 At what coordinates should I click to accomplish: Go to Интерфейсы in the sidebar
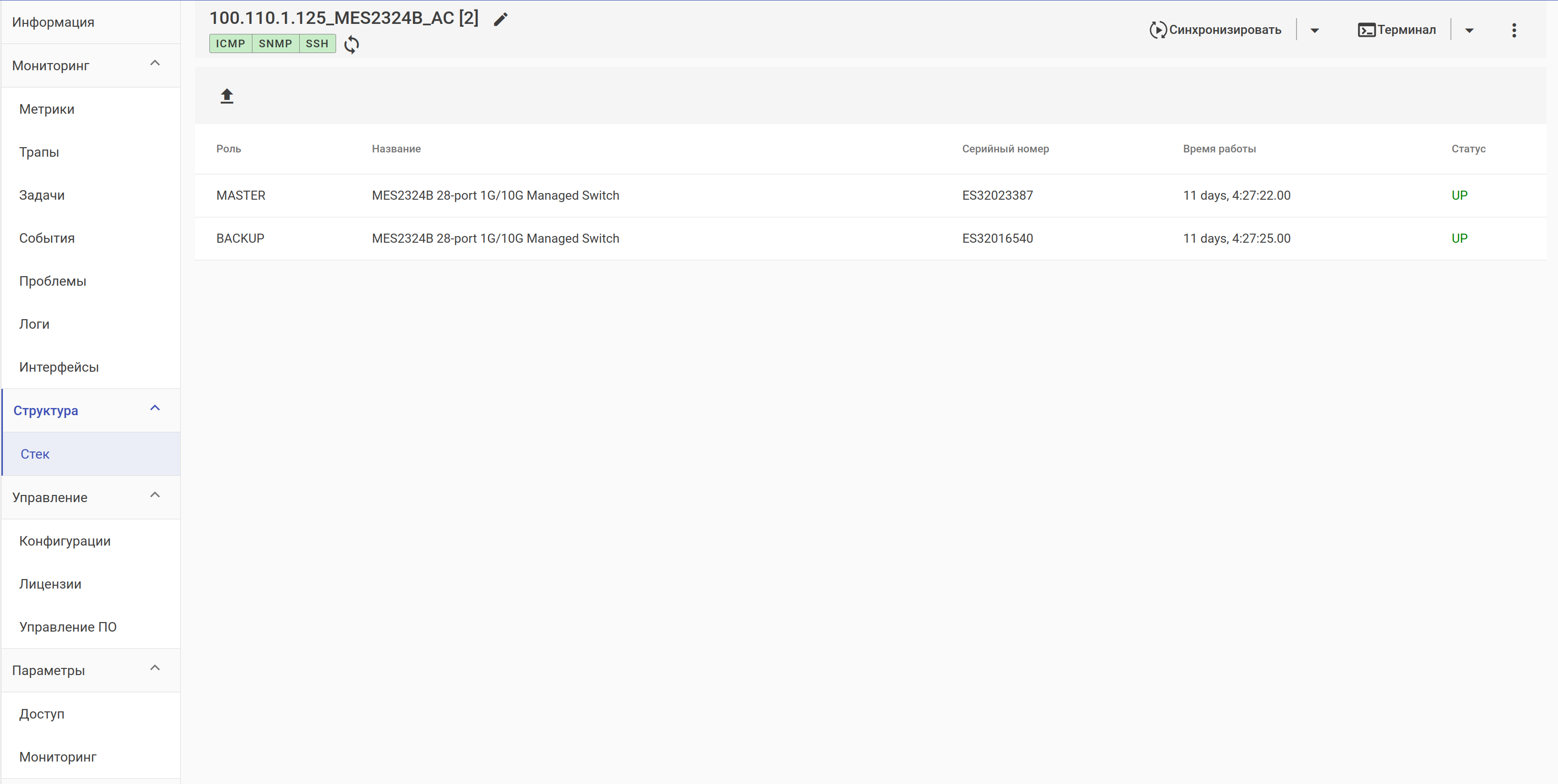pos(59,367)
